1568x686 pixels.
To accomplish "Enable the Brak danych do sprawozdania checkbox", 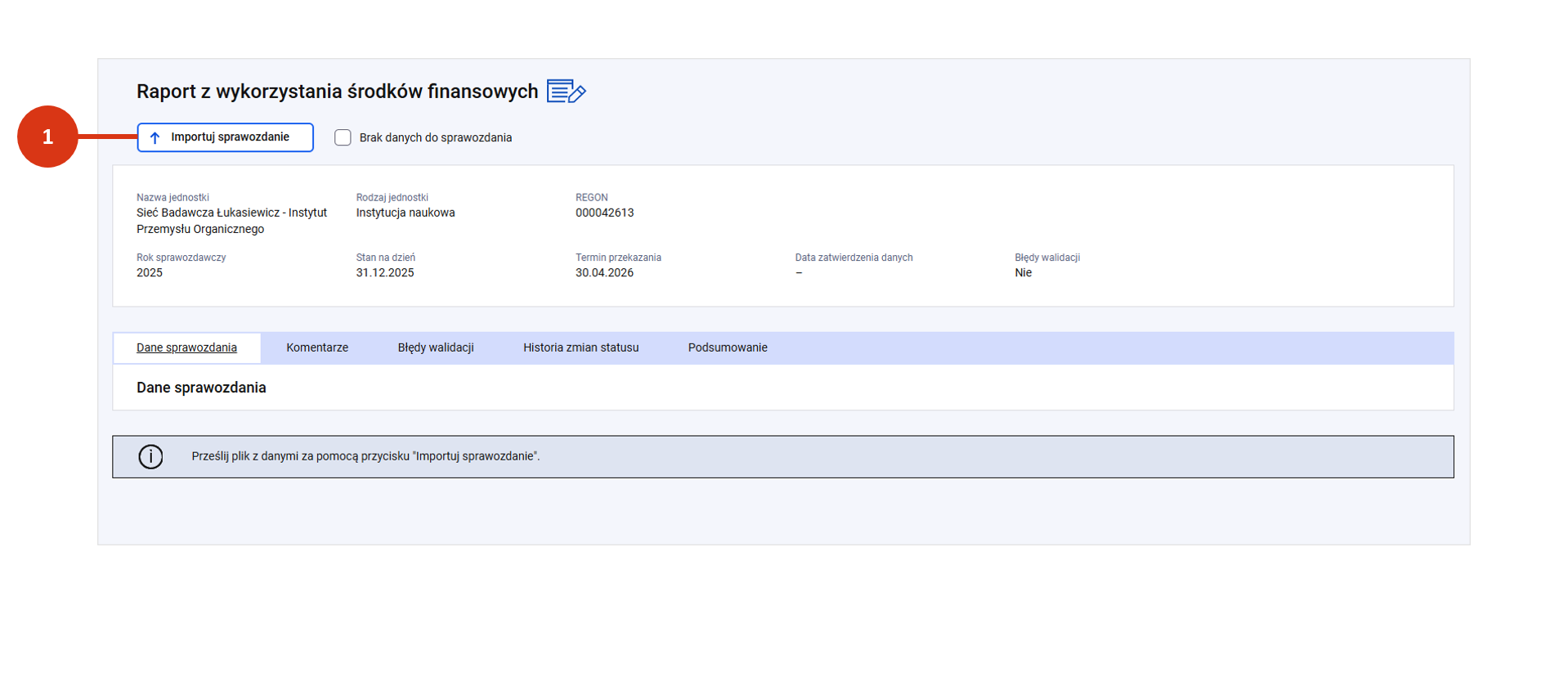I will (343, 138).
